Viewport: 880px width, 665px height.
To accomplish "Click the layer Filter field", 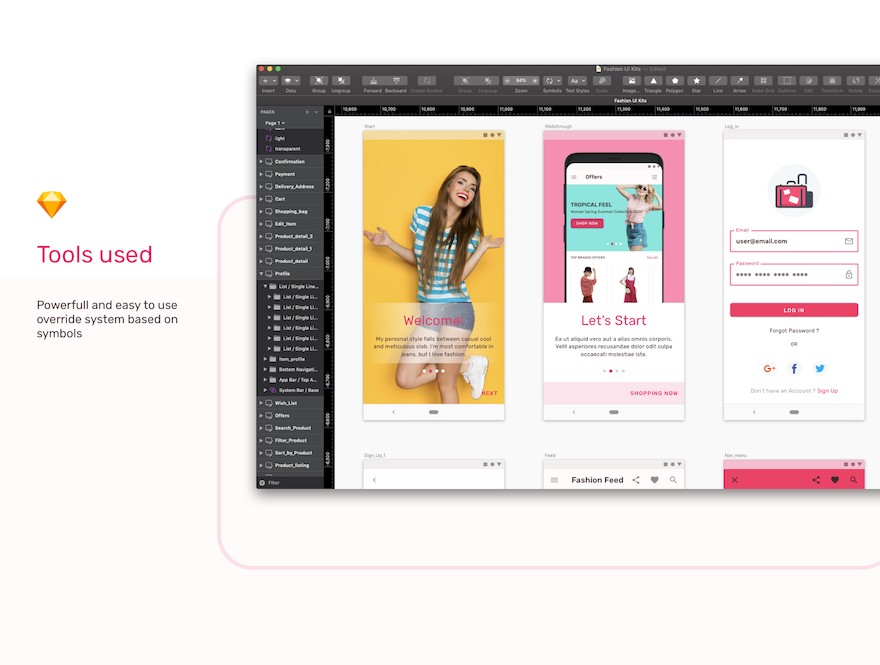I will [x=290, y=483].
